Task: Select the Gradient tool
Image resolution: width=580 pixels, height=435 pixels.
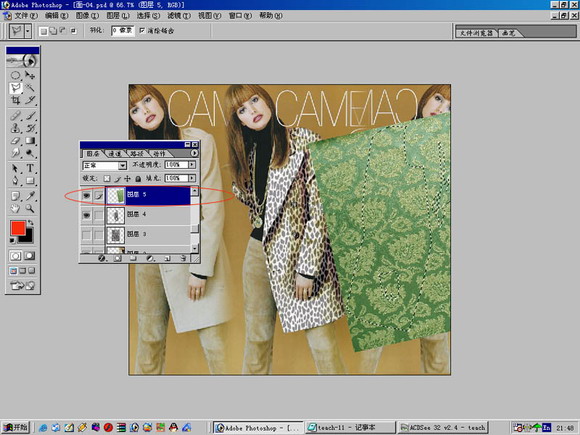Action: point(30,141)
